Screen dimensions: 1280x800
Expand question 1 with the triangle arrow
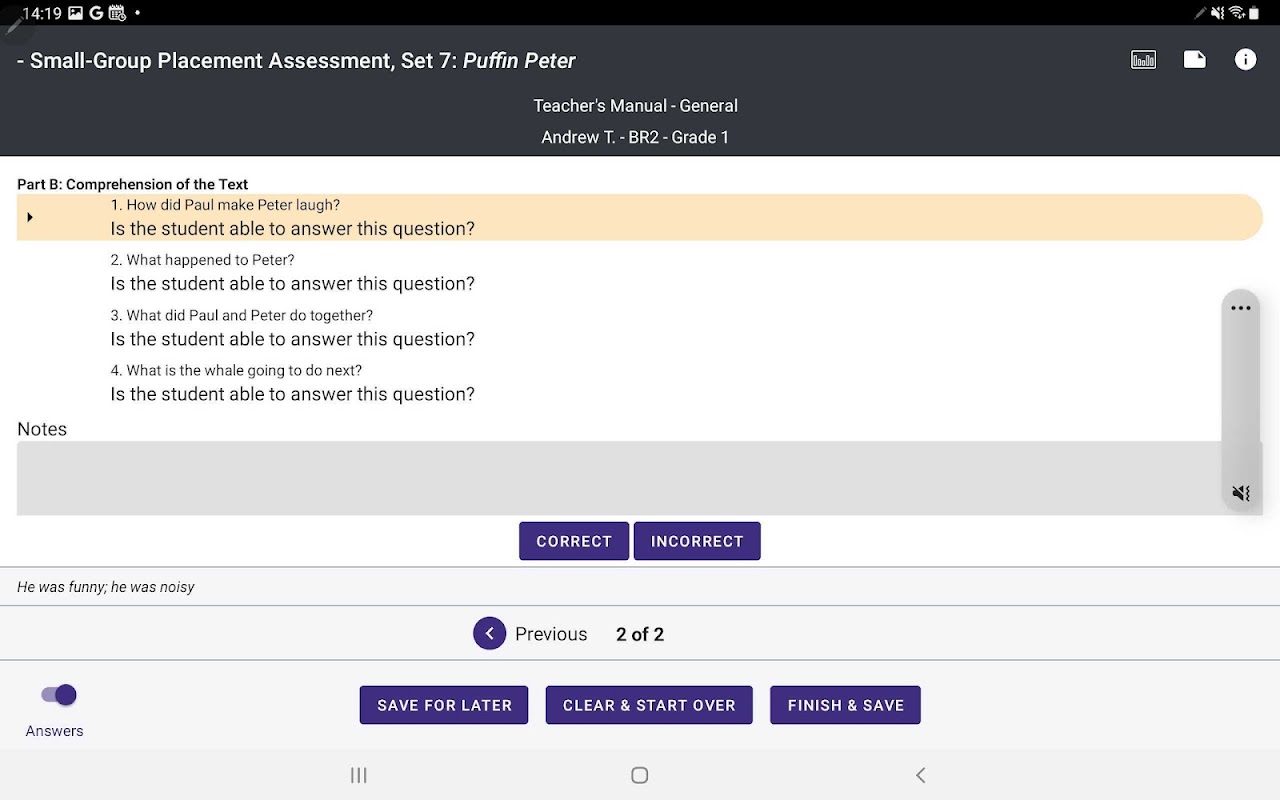click(30, 217)
